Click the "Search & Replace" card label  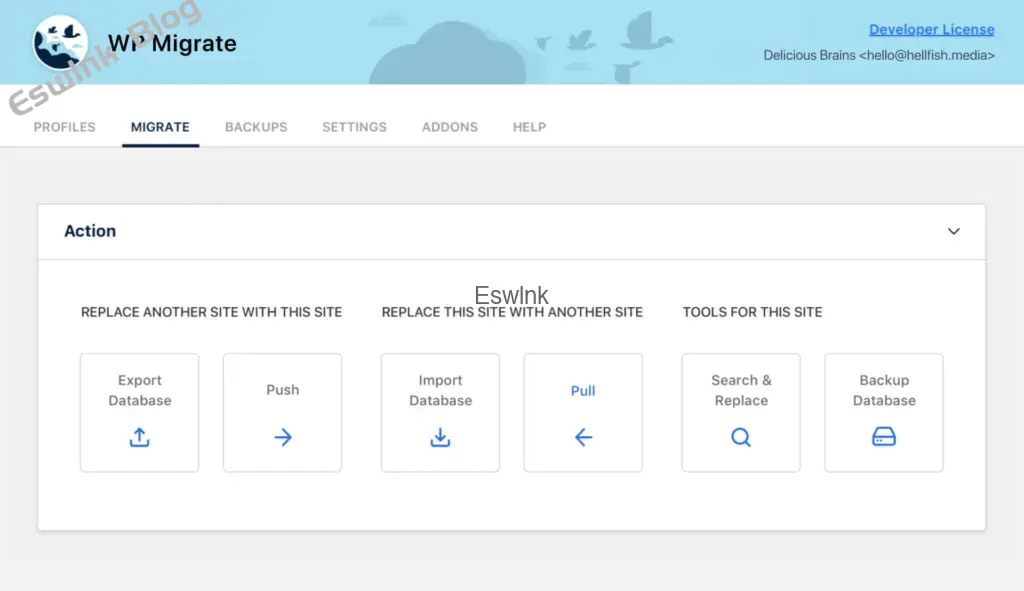coord(741,390)
